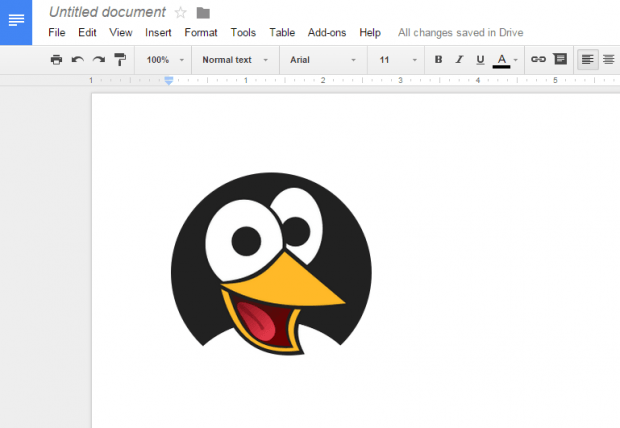Toggle italic formatting
The height and width of the screenshot is (428, 620).
[459, 60]
